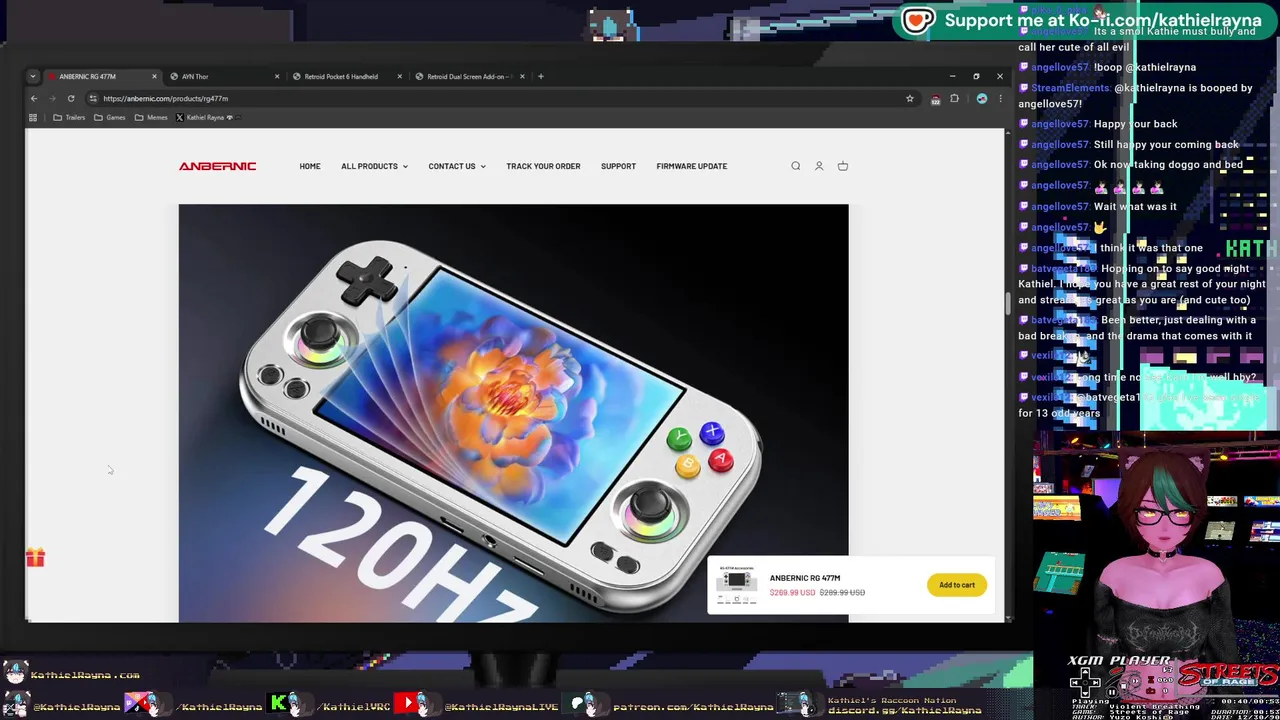Click the ANBERNIC RG 477M title in sticky bar
This screenshot has height=720, width=1280.
pyautogui.click(x=805, y=578)
